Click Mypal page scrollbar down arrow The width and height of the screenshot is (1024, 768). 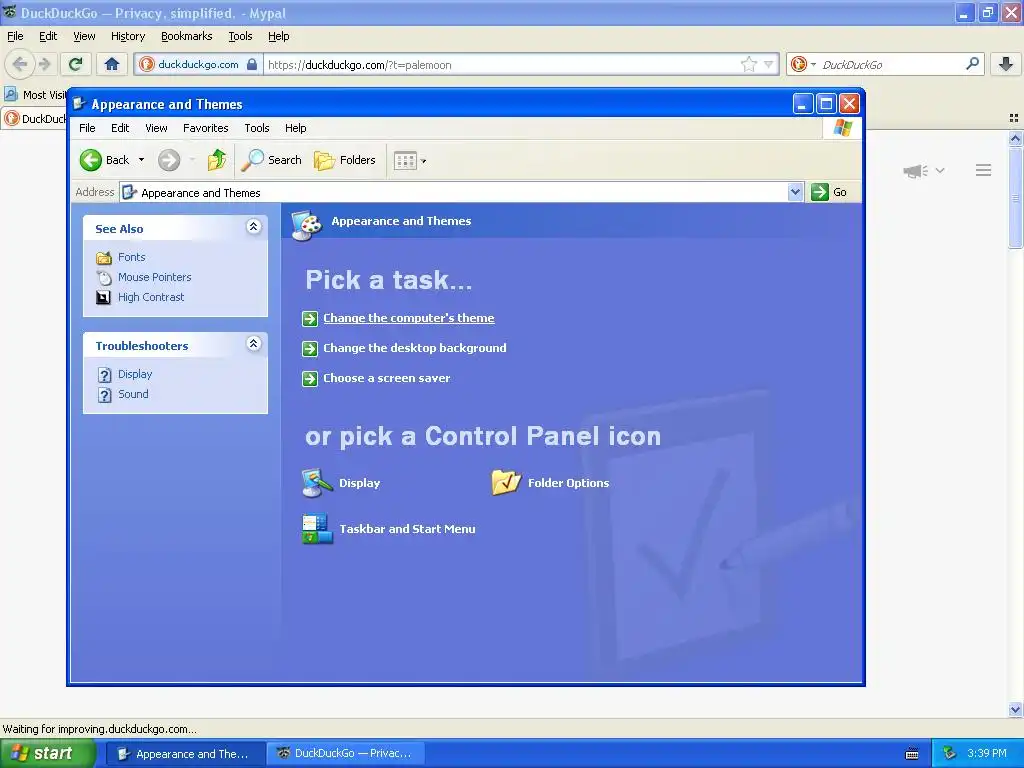coord(1016,709)
